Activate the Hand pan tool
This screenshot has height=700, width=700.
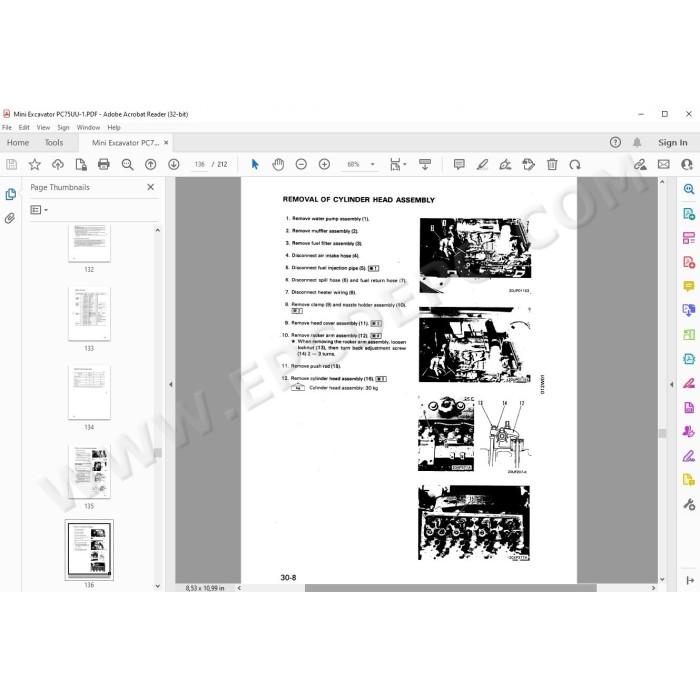(278, 164)
